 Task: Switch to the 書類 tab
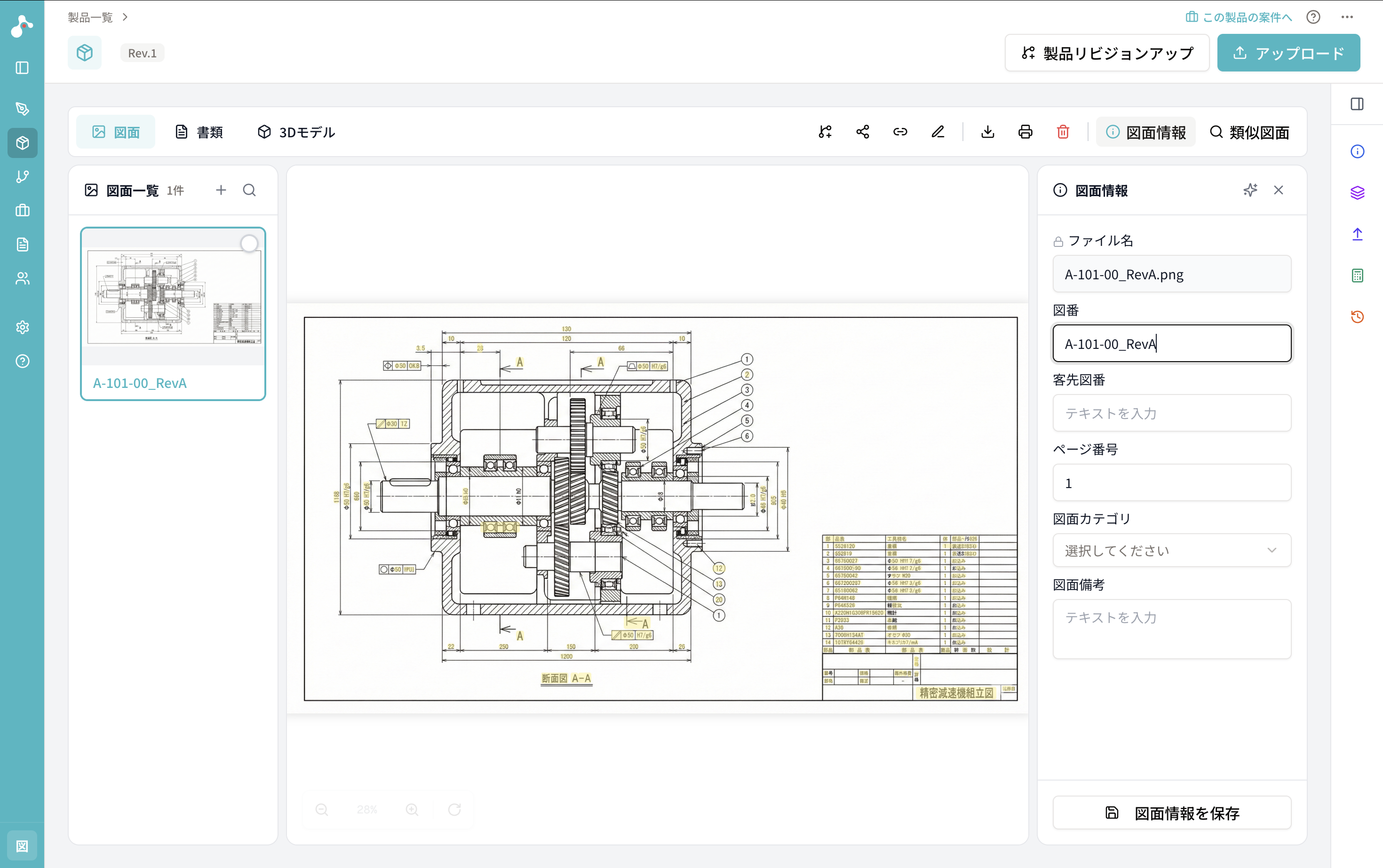[199, 132]
